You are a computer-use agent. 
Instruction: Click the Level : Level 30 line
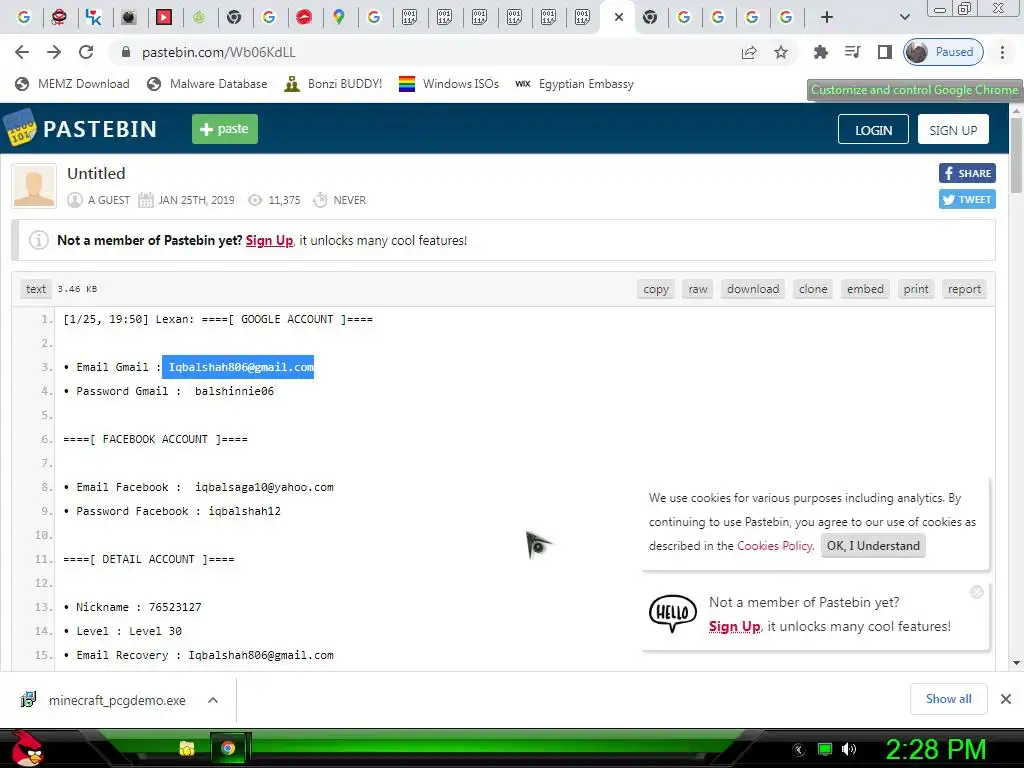coord(123,632)
